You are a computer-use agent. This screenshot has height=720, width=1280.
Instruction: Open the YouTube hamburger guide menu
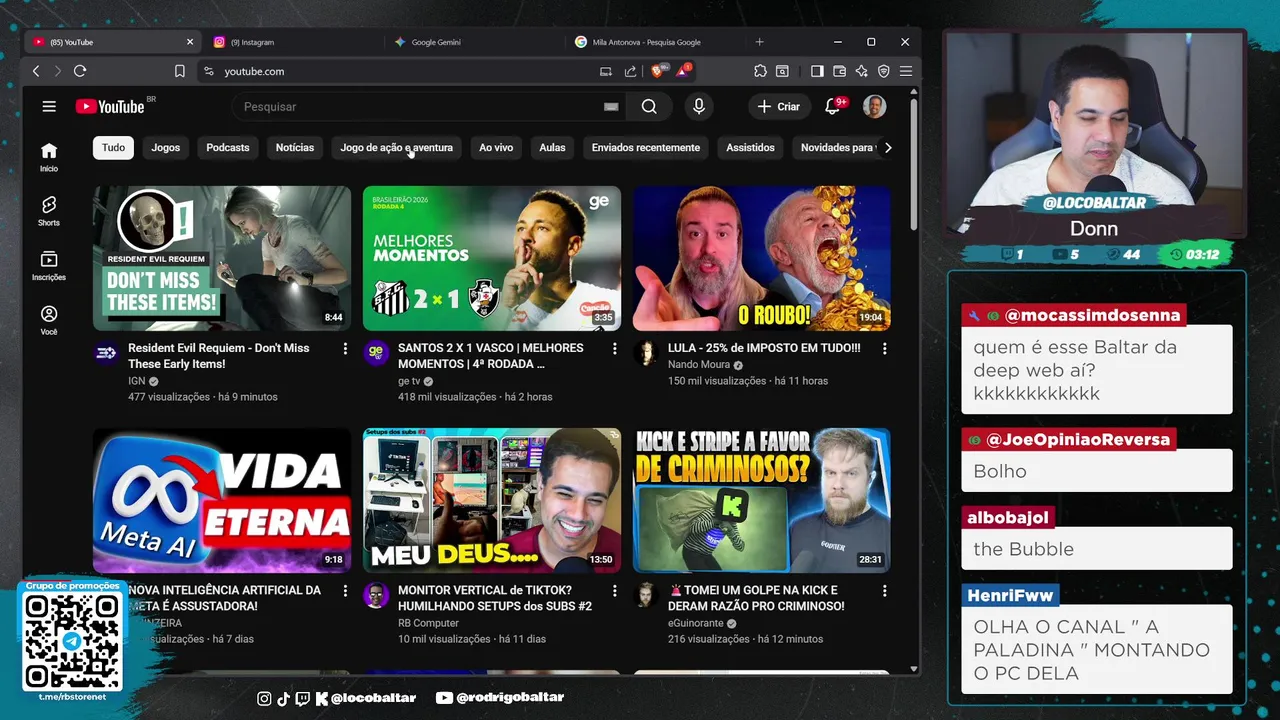pyautogui.click(x=49, y=107)
